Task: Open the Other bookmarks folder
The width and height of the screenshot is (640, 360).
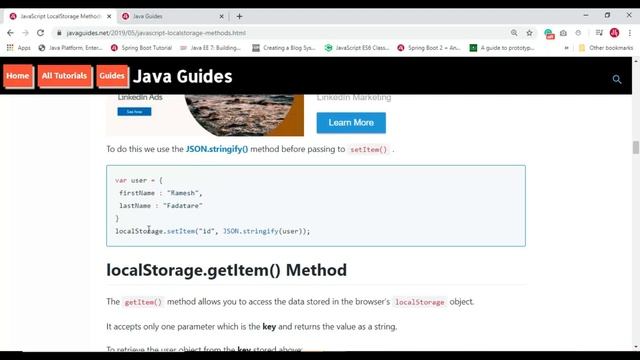Action: coord(606,48)
